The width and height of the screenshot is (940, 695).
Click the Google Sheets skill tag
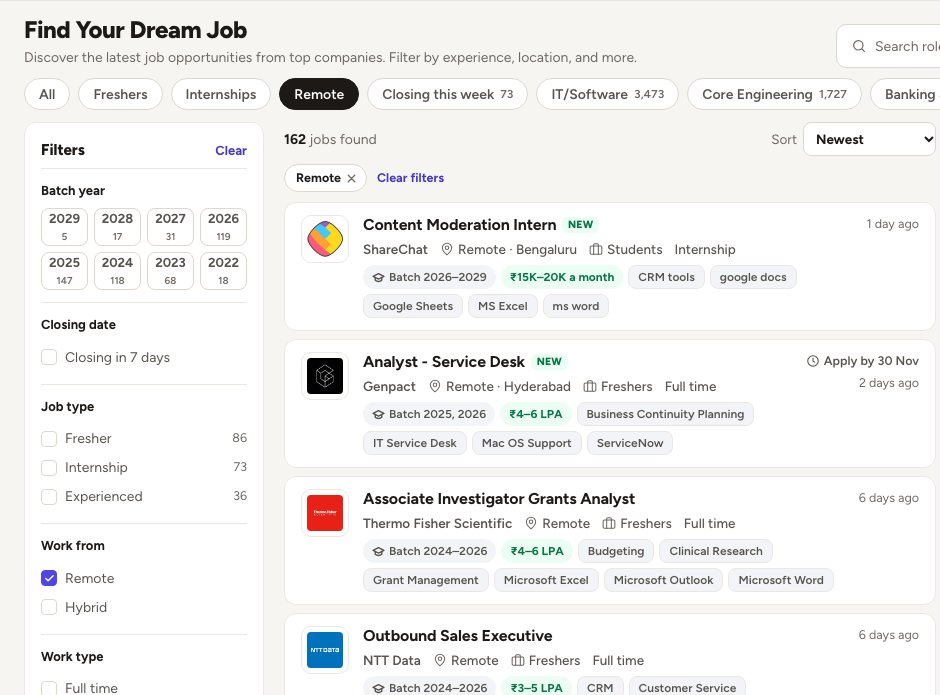412,306
